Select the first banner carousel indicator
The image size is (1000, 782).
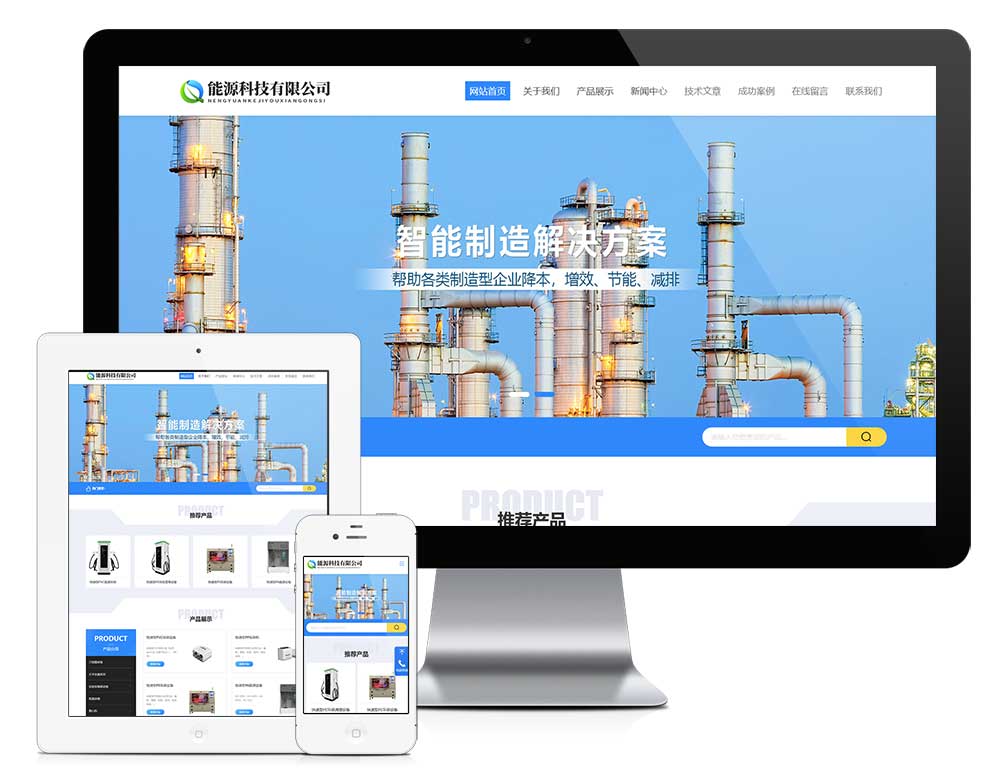pyautogui.click(x=520, y=395)
